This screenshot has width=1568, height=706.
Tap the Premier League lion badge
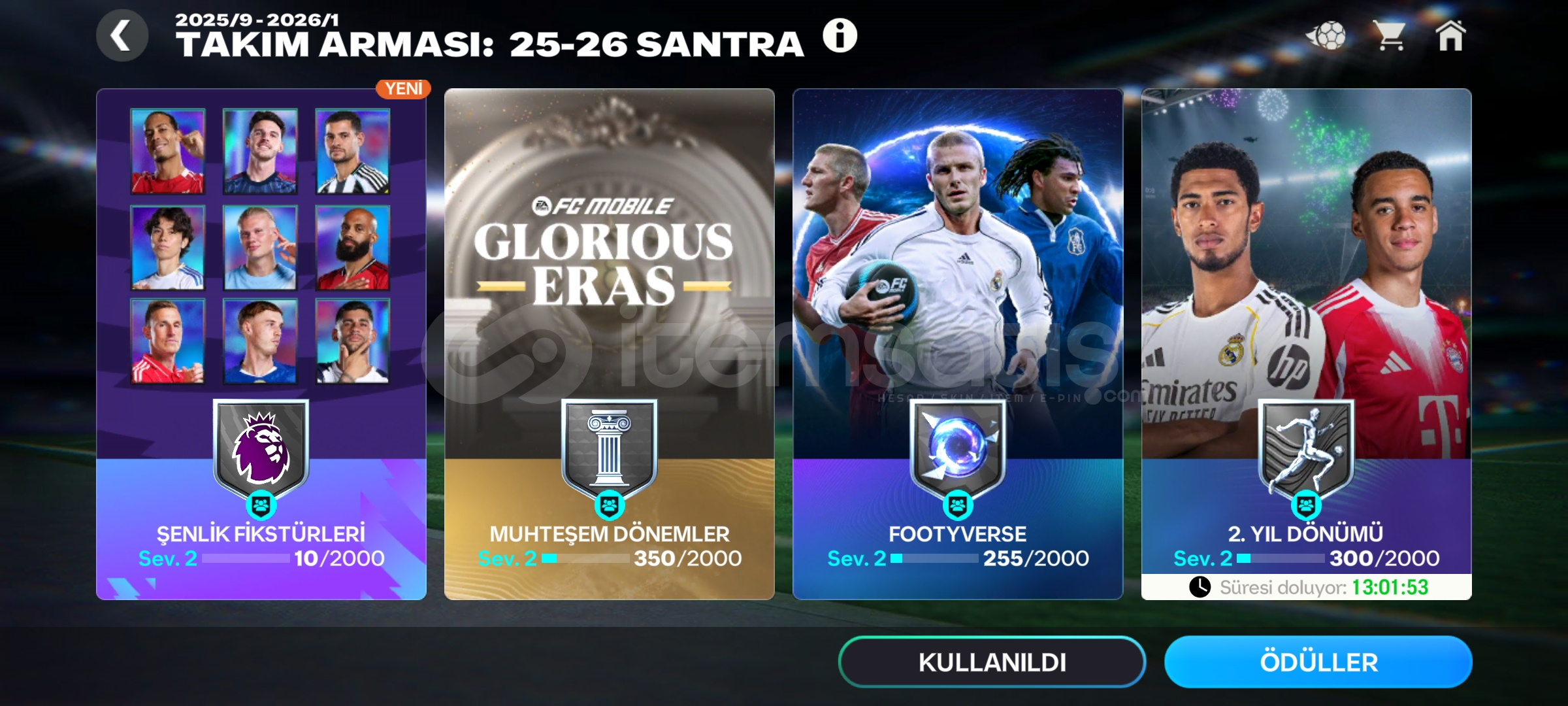261,450
